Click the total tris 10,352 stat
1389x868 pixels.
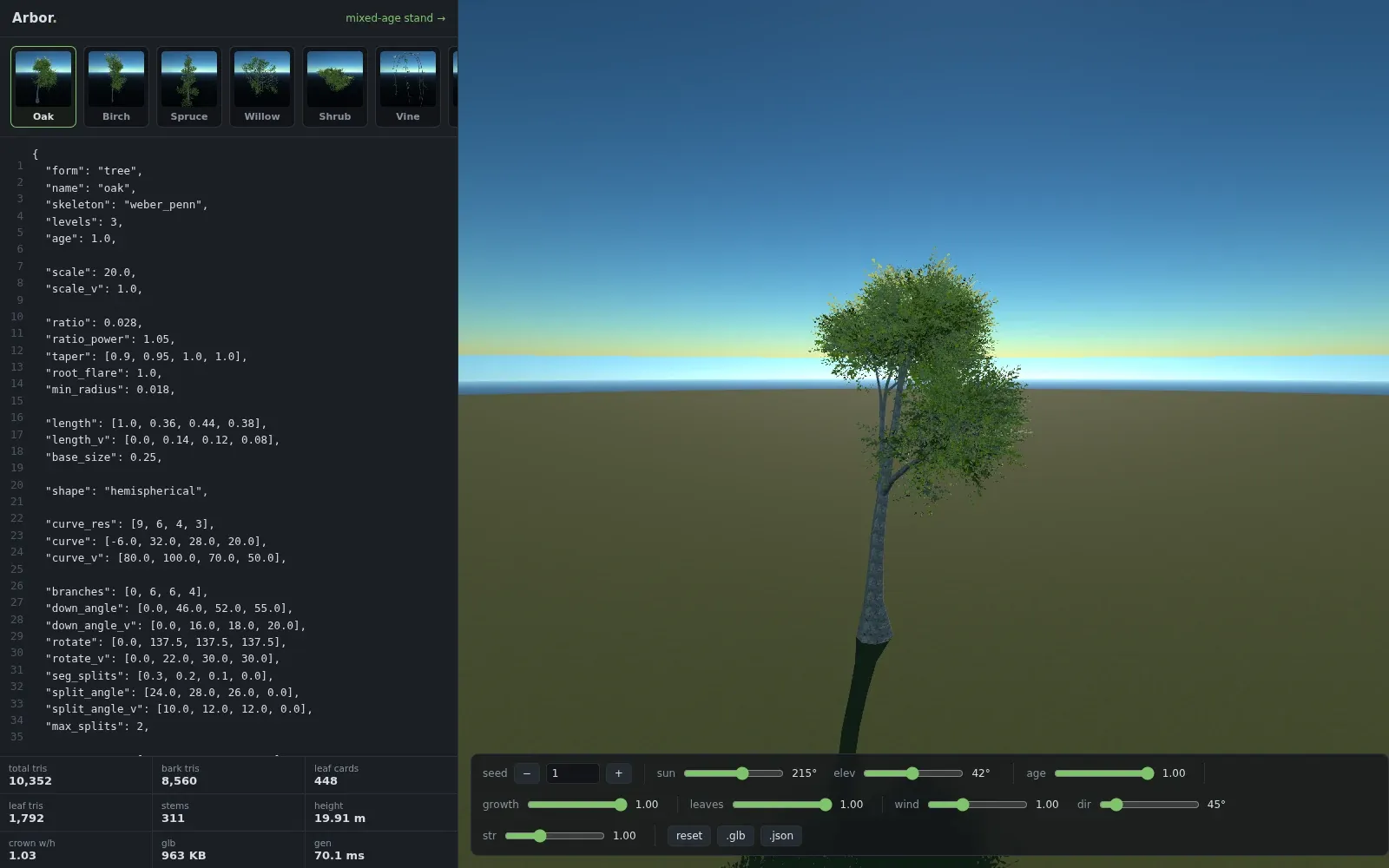[x=76, y=775]
